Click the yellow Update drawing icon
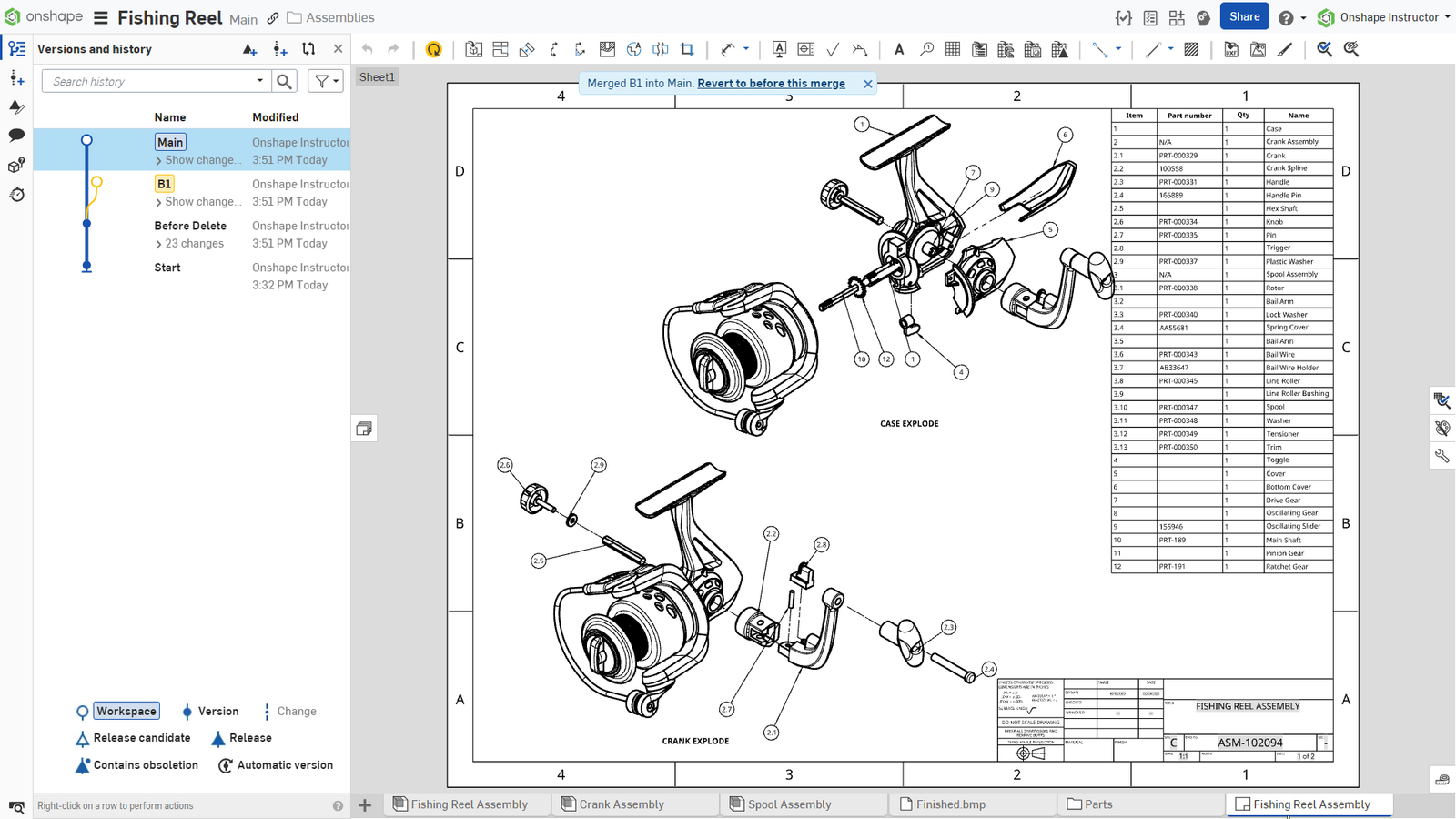 tap(434, 49)
